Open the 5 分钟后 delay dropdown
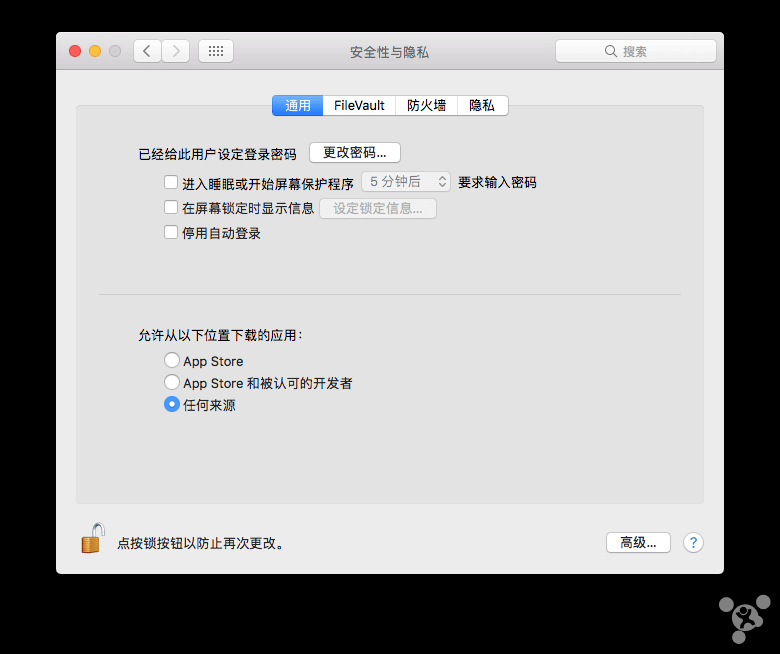780x654 pixels. pyautogui.click(x=406, y=182)
